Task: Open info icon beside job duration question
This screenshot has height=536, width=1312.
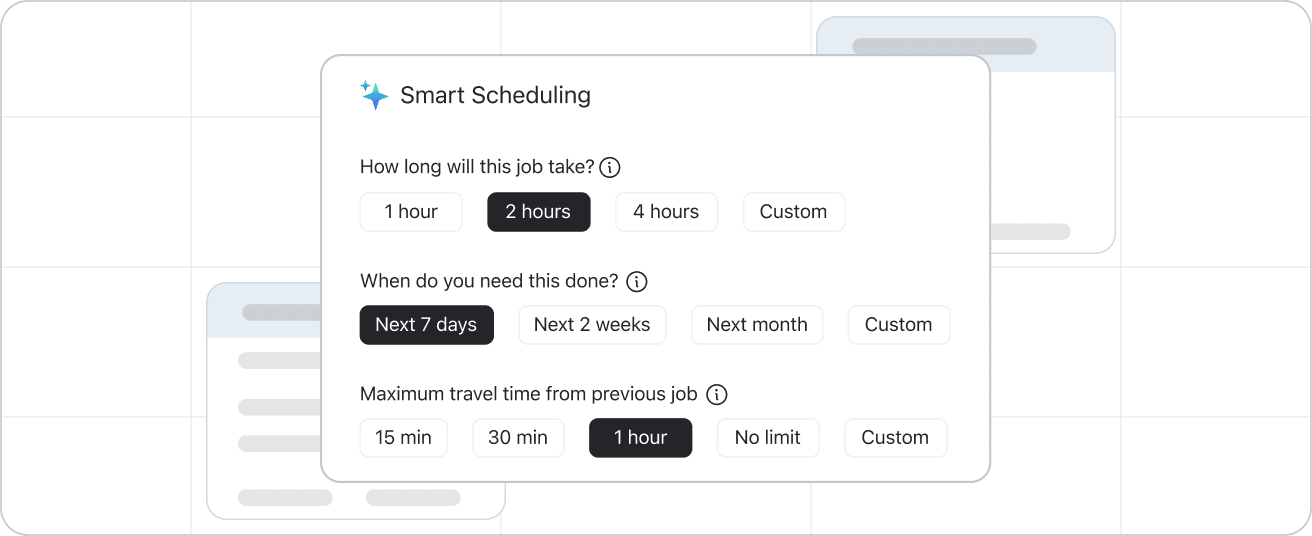Action: pos(610,167)
